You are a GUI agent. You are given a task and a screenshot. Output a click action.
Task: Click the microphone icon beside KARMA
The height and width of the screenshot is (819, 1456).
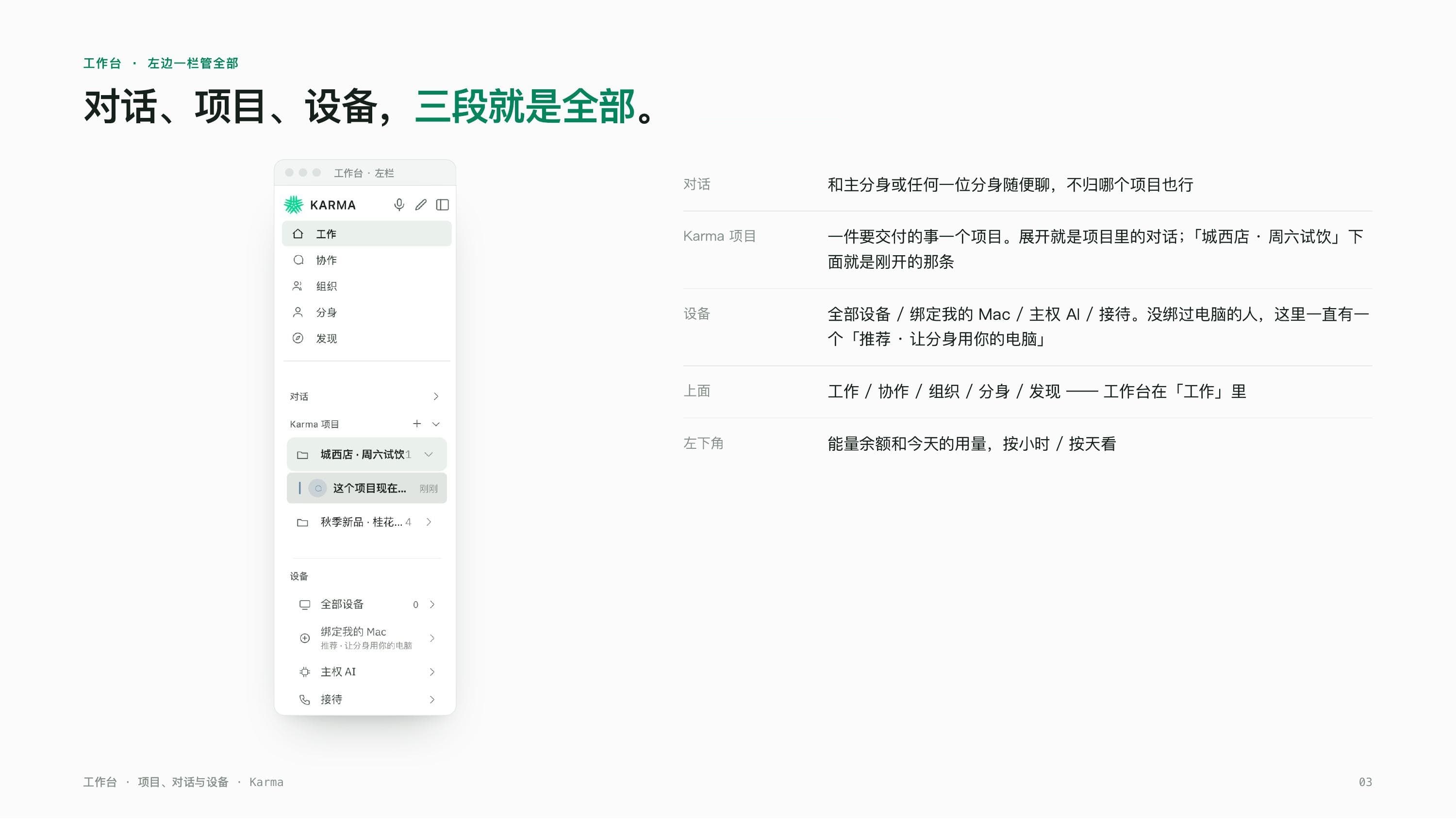[x=399, y=205]
